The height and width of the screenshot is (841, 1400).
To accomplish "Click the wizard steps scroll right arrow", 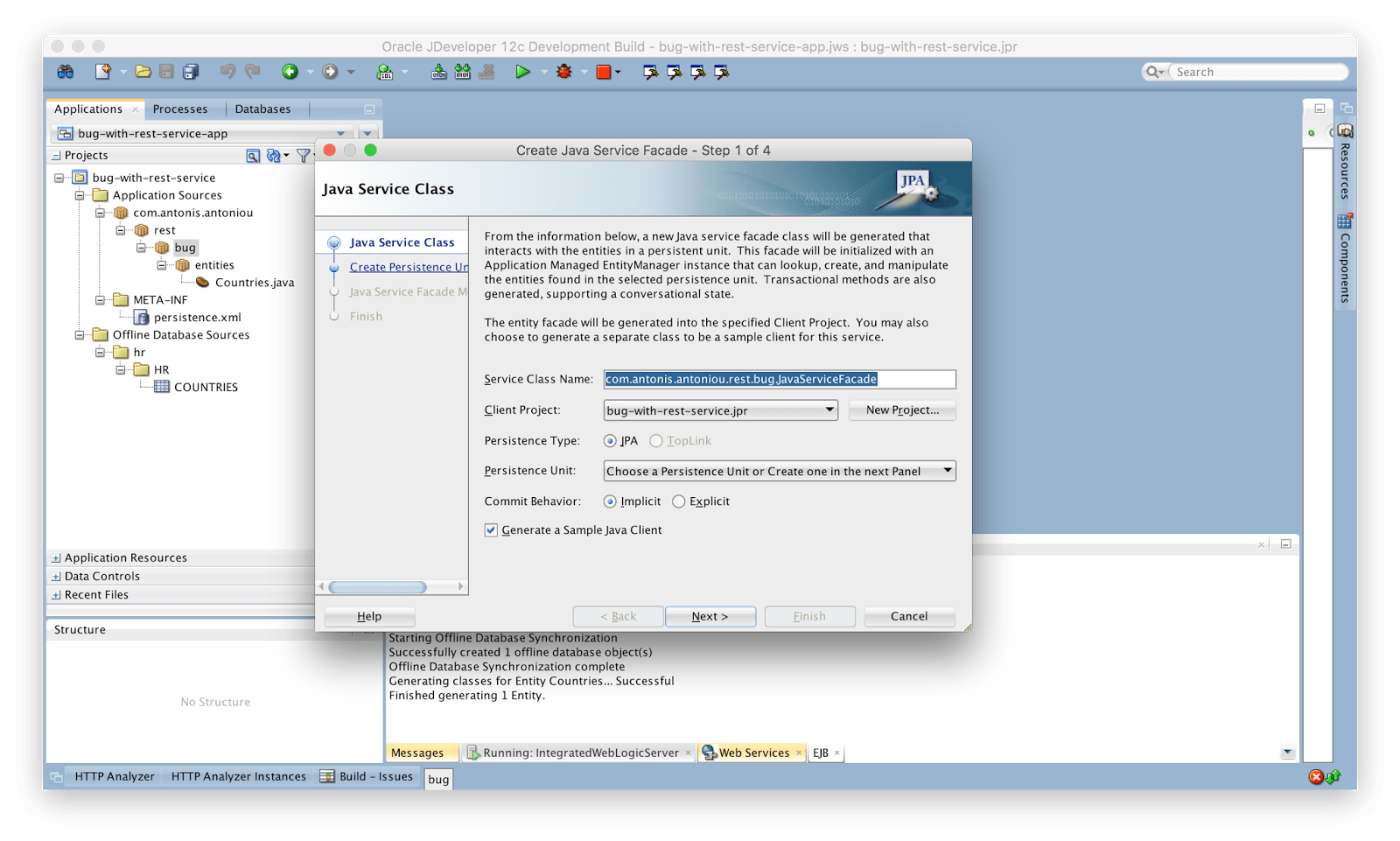I will (x=460, y=587).
